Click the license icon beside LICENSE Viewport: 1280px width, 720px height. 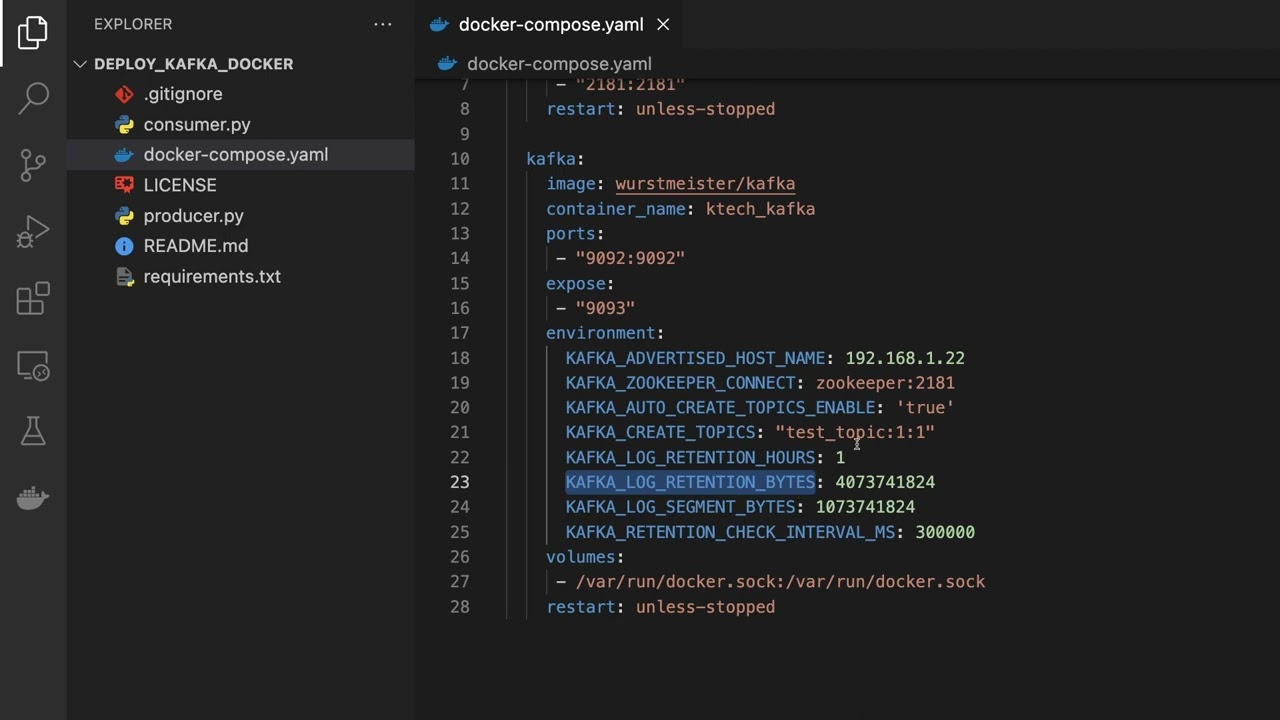click(124, 185)
